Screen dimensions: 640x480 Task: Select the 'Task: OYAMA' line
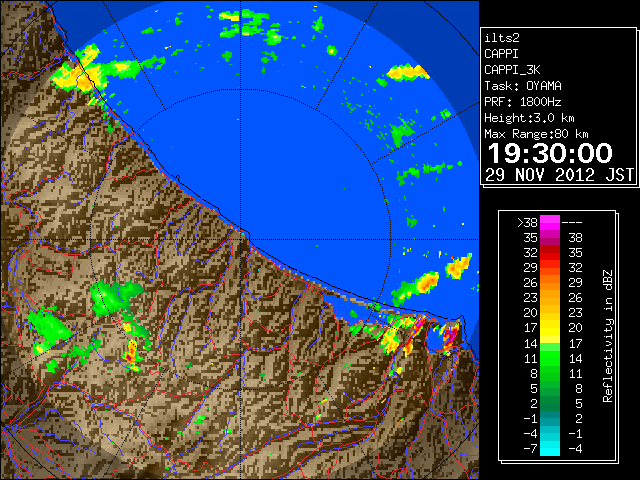(523, 86)
